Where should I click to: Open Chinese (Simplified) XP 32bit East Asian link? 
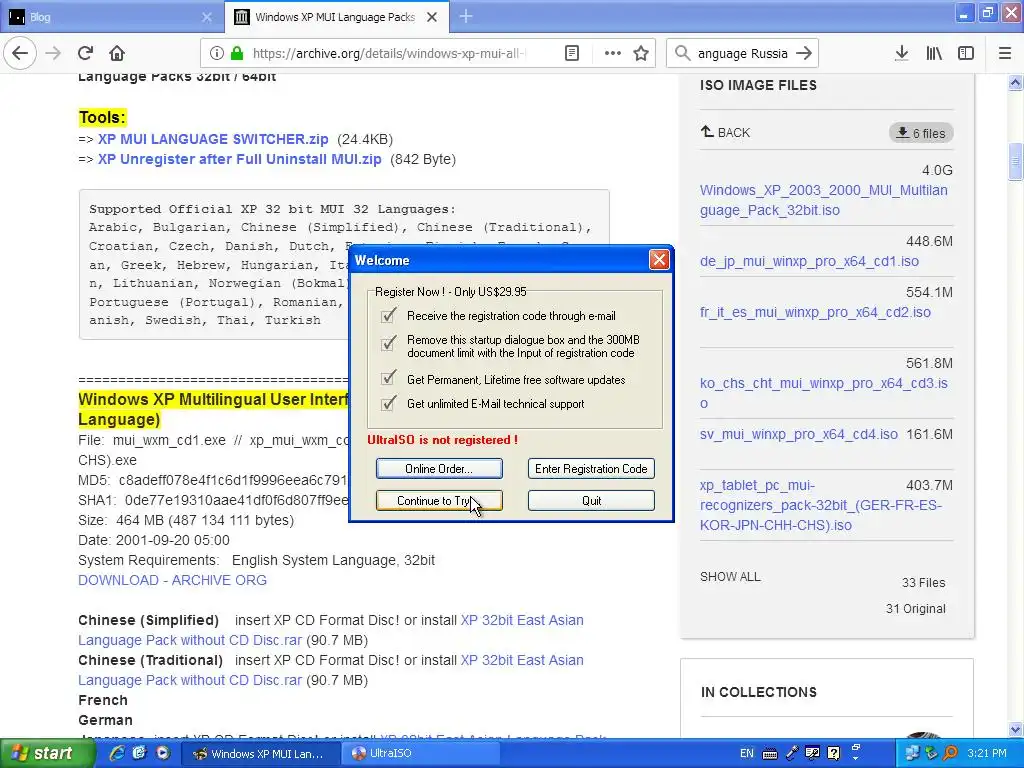point(330,630)
